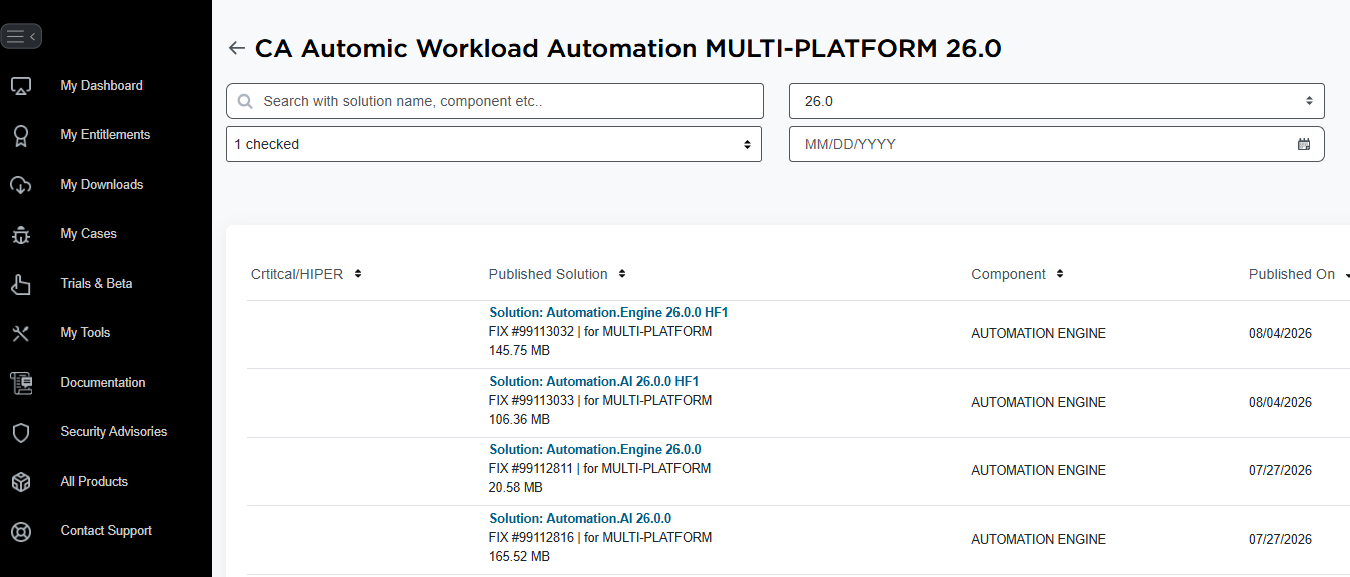Image resolution: width=1350 pixels, height=577 pixels.
Task: Click the My Downloads cloud icon
Action: coord(21,185)
